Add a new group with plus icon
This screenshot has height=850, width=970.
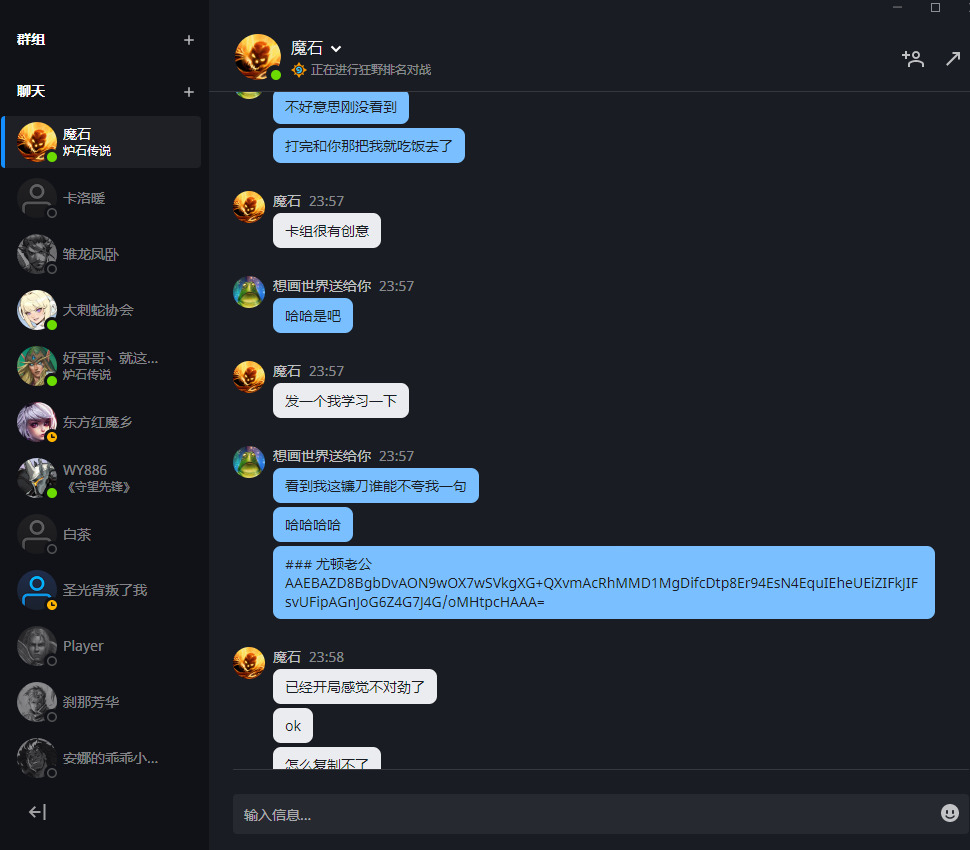pos(189,40)
